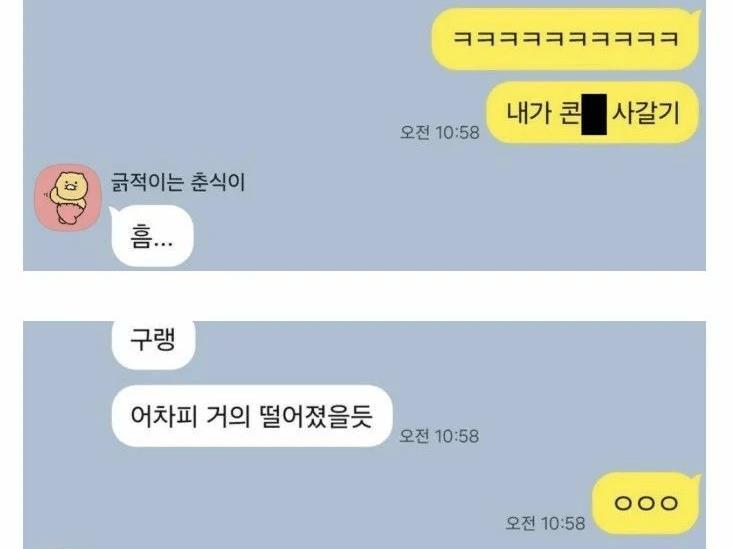Open the Choonsik profile picture
This screenshot has height=549, width=733.
pos(68,197)
